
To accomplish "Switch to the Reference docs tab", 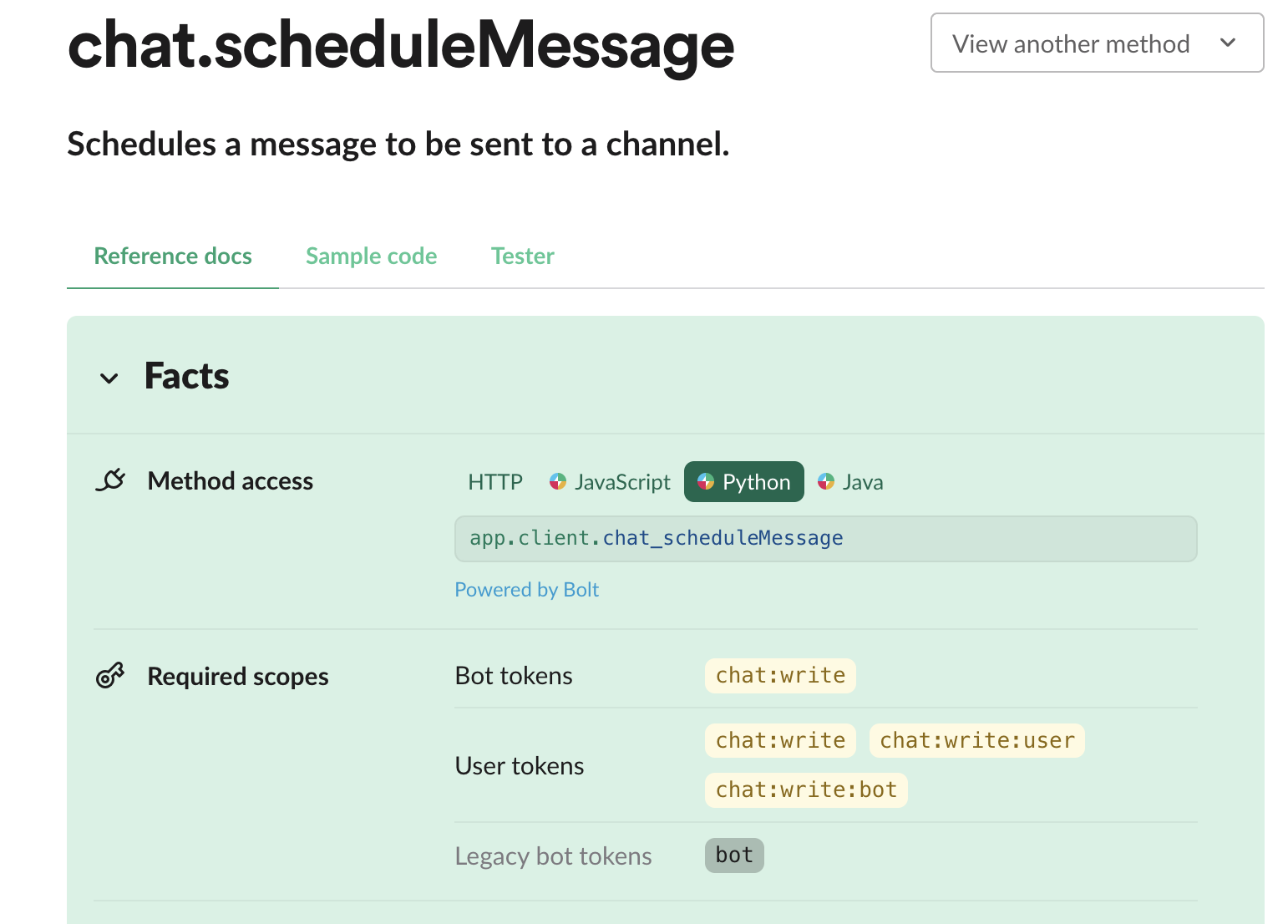I will [173, 256].
